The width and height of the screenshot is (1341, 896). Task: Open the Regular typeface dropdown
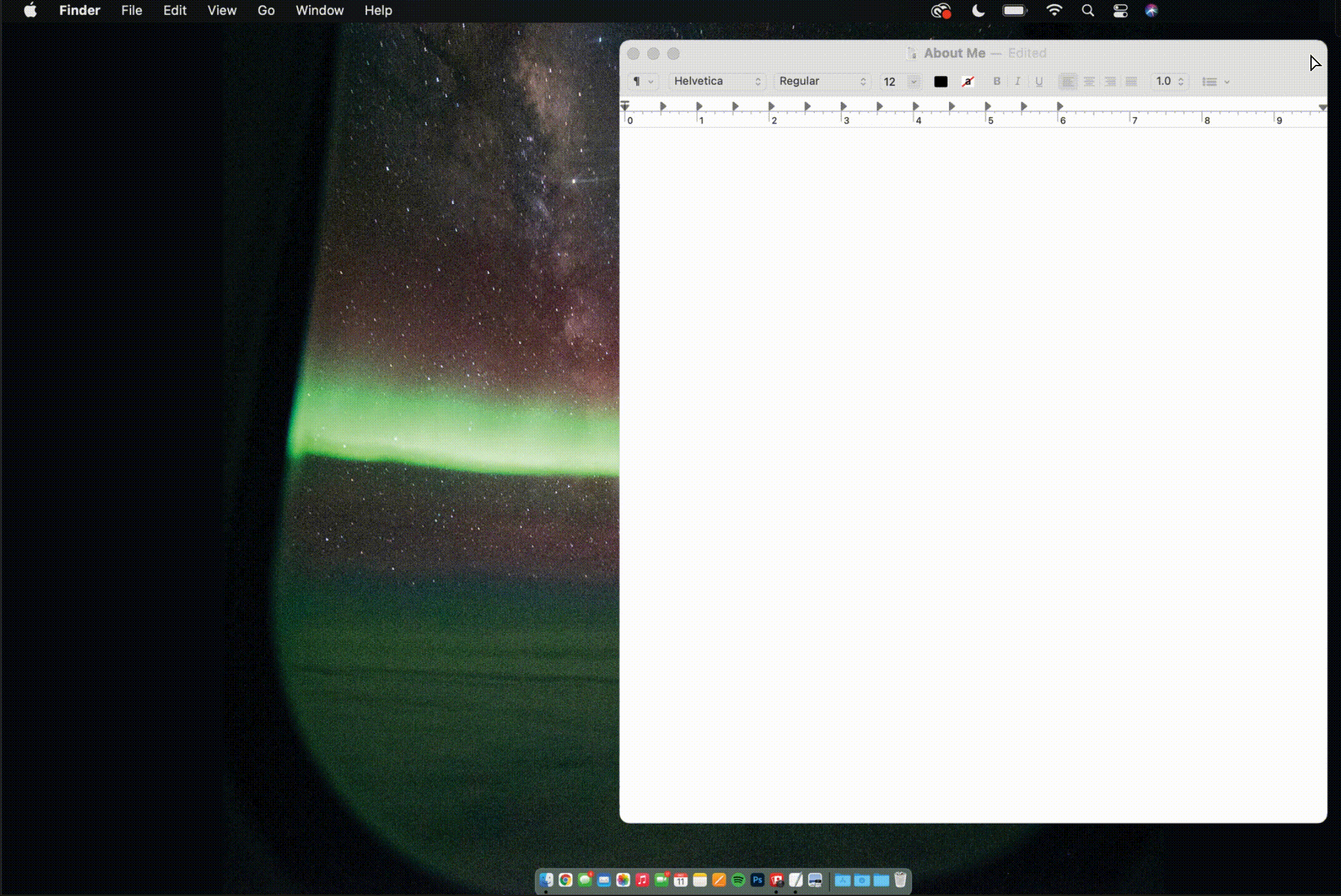click(x=822, y=81)
